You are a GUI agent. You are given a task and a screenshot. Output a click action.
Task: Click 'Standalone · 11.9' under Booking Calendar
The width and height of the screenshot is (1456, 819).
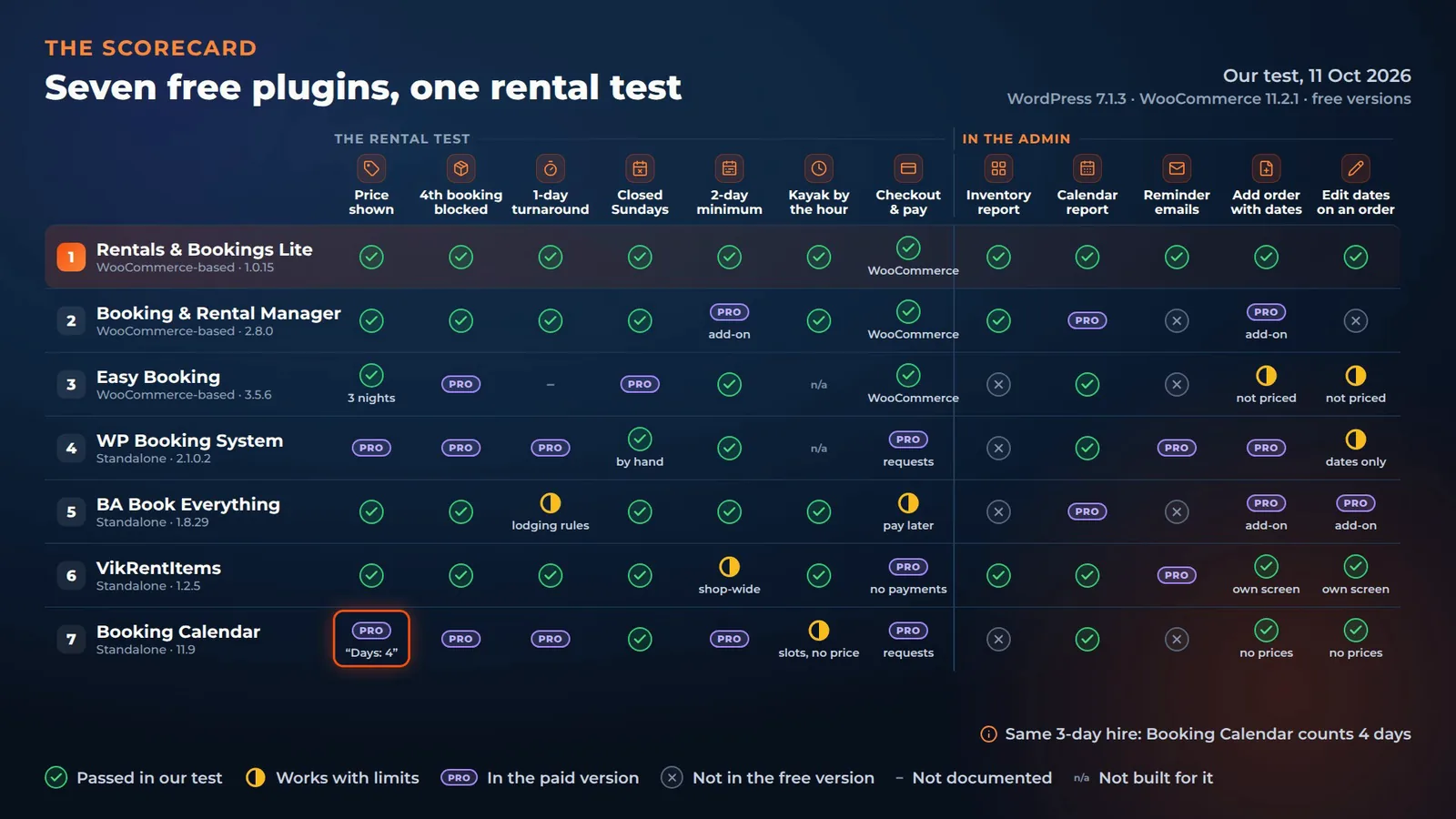click(146, 649)
